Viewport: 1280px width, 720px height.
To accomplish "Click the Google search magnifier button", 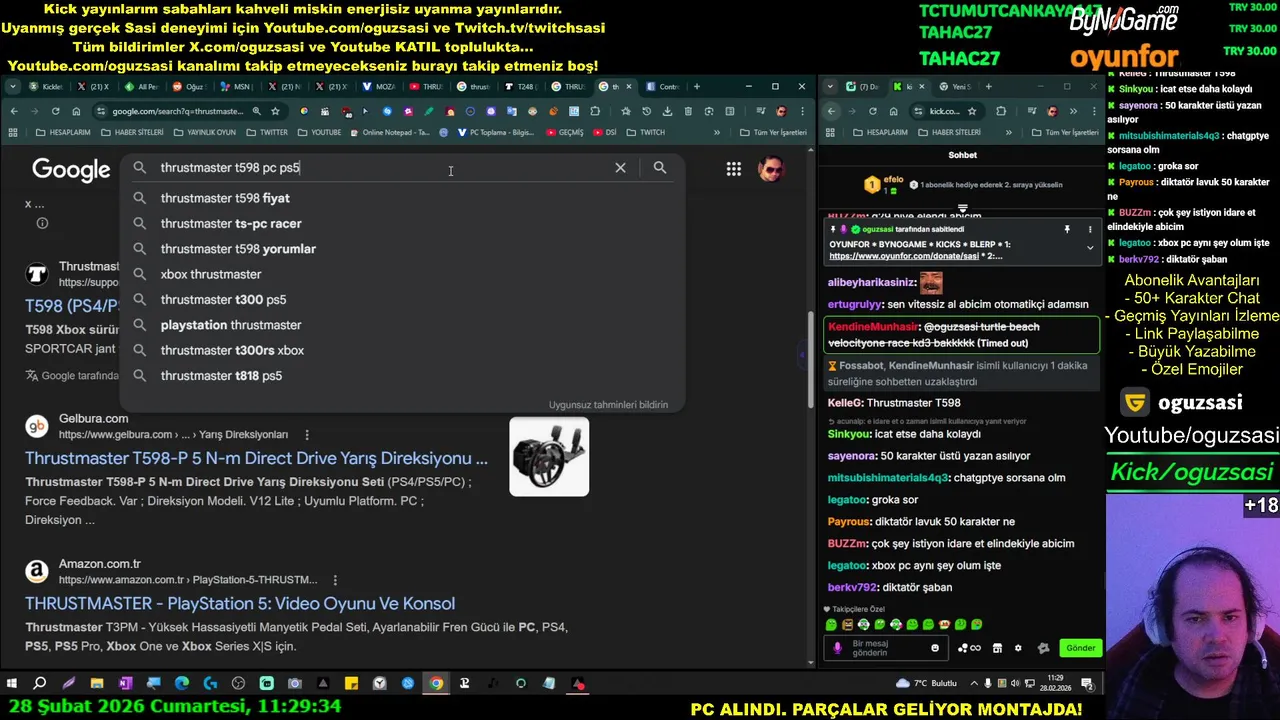I will pos(660,168).
